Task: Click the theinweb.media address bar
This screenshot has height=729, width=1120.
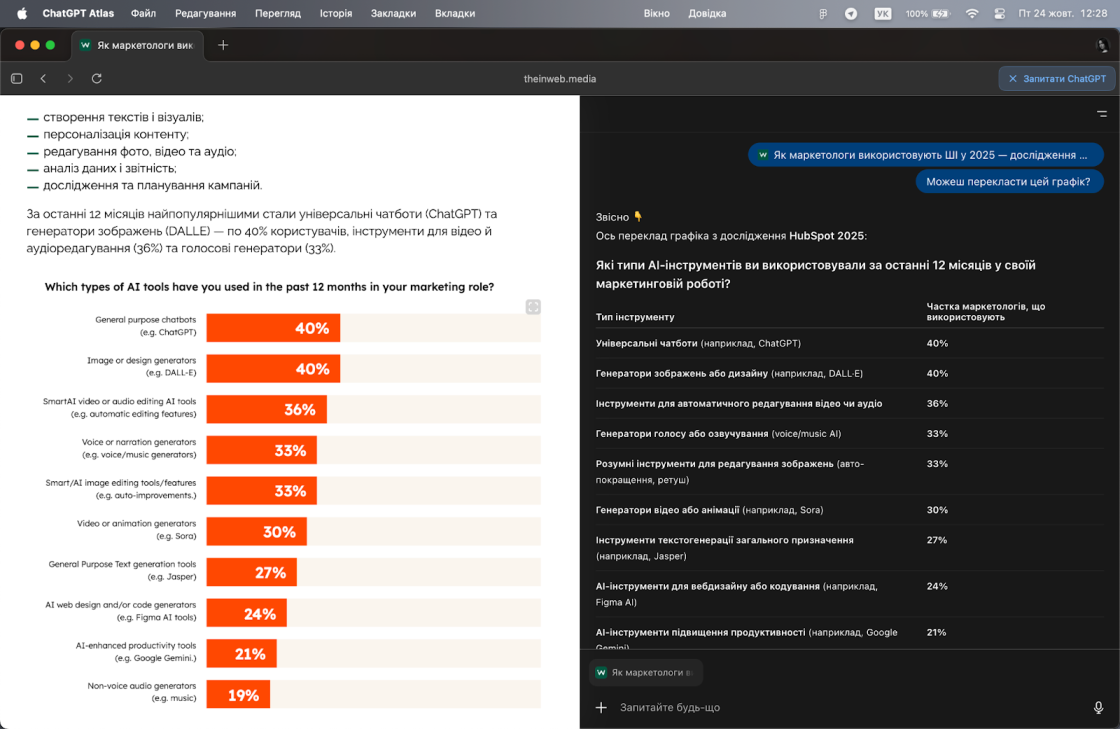Action: pos(559,78)
